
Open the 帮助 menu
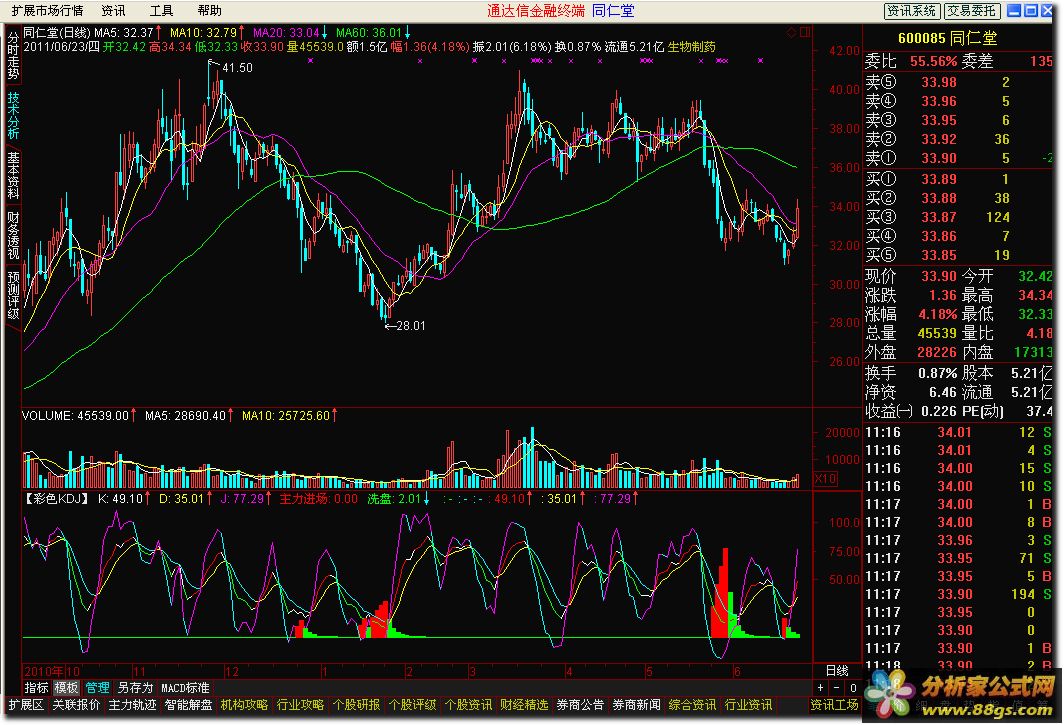210,11
